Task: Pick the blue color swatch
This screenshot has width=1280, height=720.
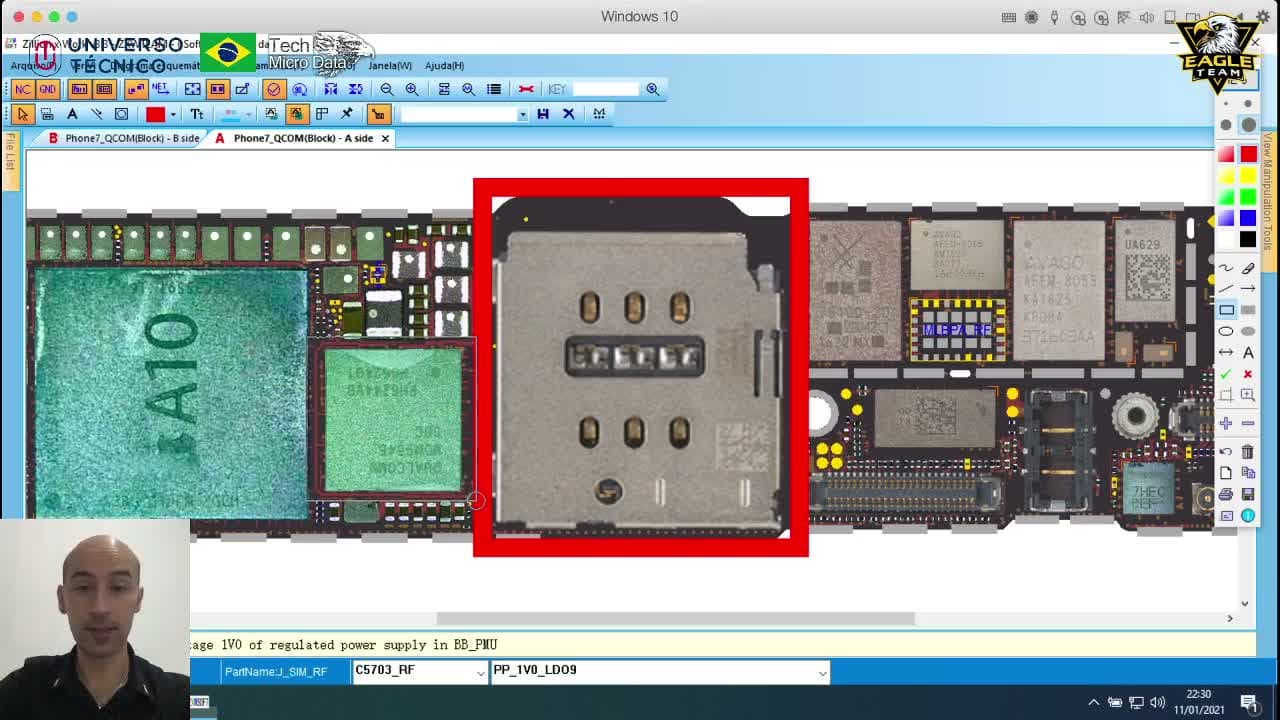Action: click(1248, 218)
